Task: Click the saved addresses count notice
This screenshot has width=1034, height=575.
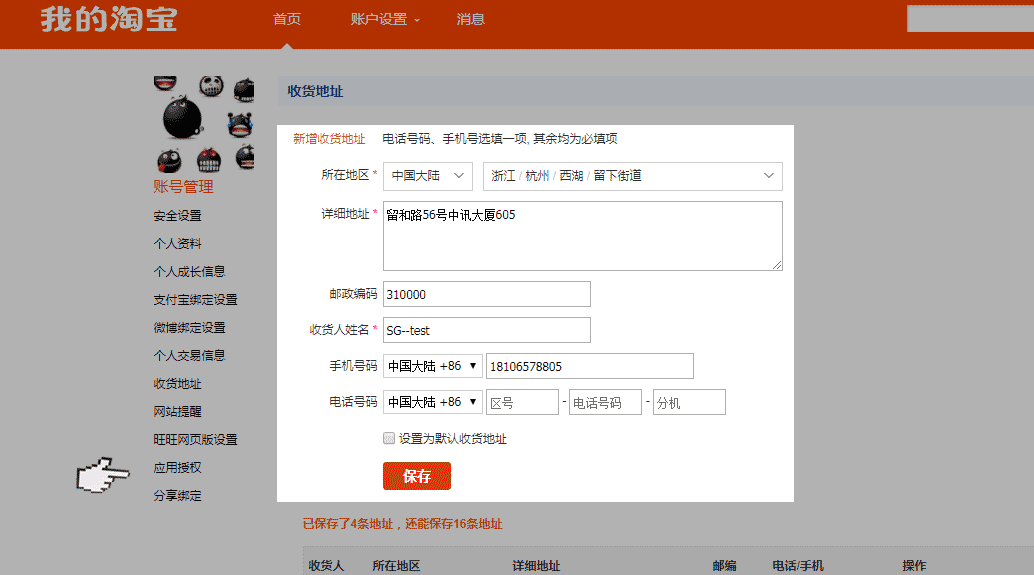Action: pyautogui.click(x=402, y=524)
